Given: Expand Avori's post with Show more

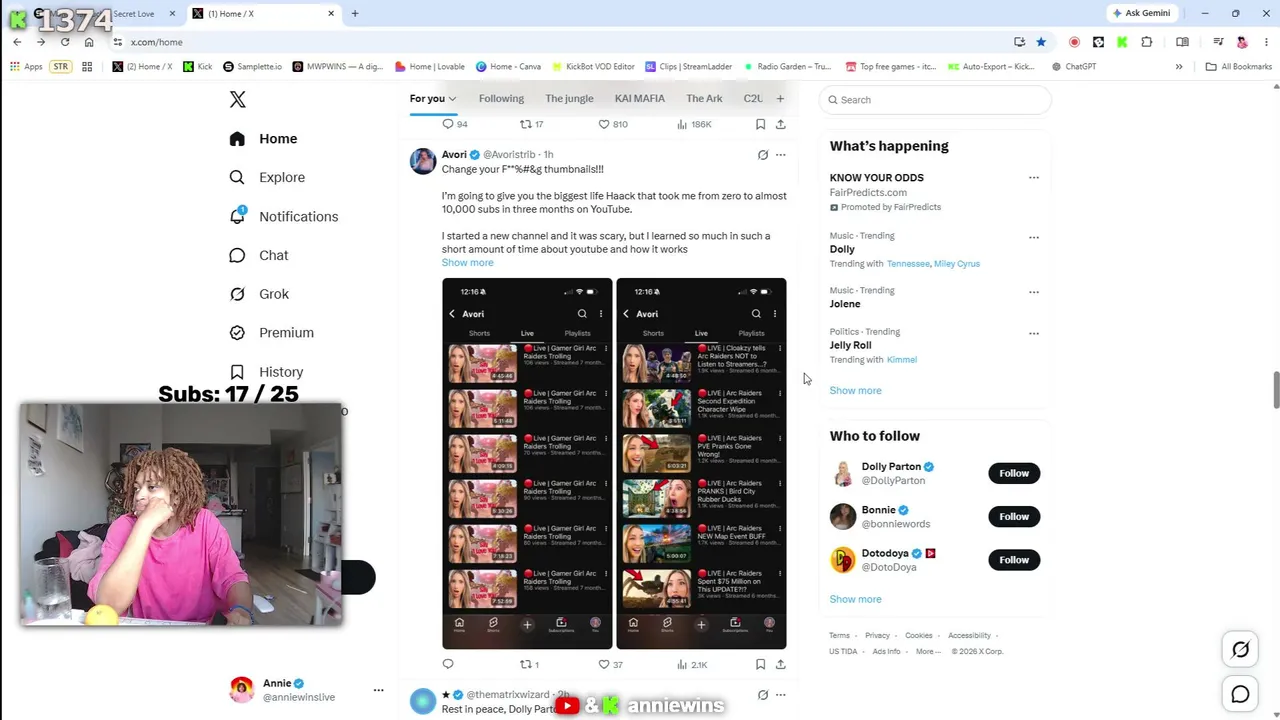Looking at the screenshot, I should (x=467, y=263).
